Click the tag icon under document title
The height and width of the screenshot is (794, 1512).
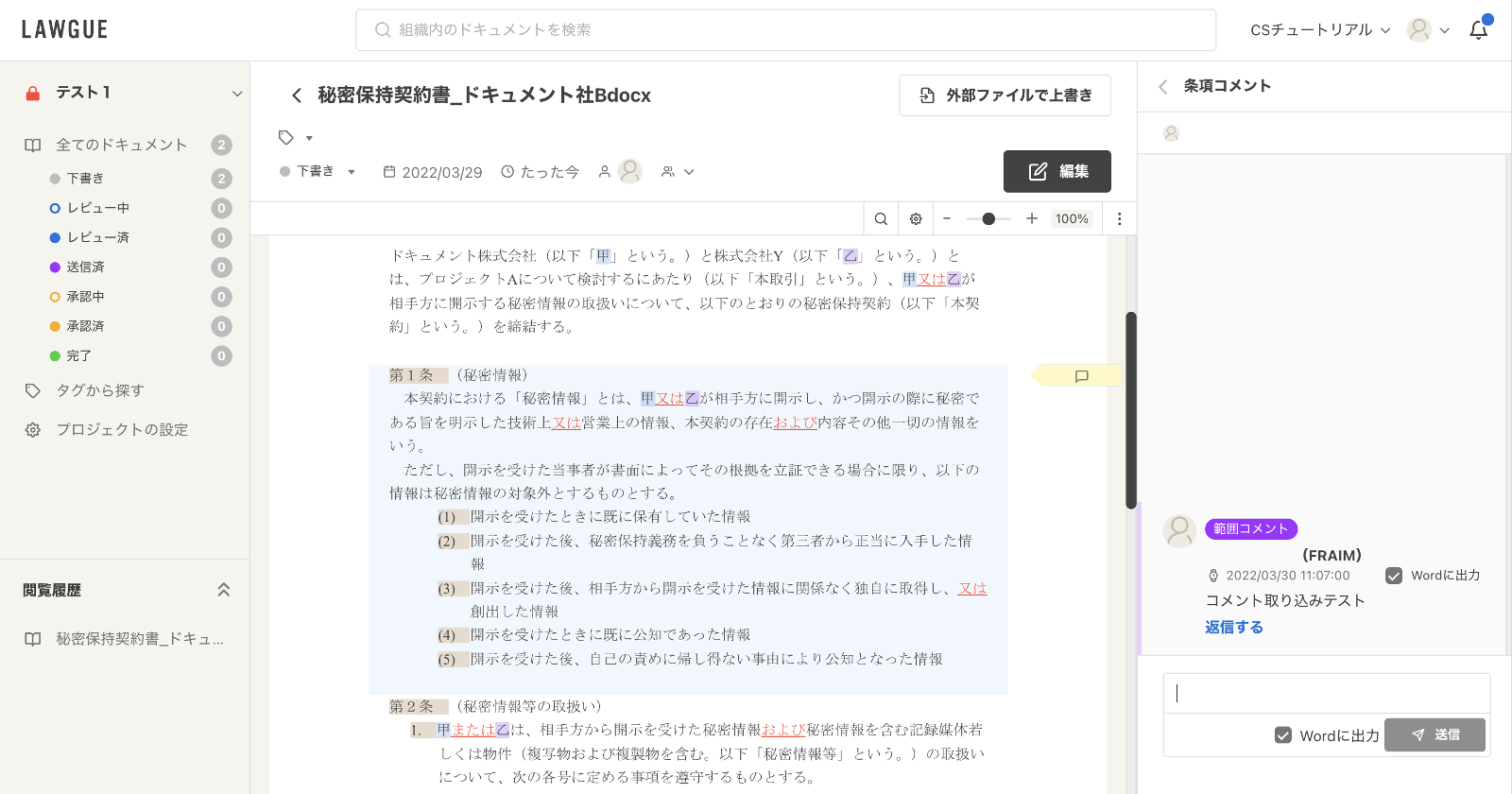[286, 138]
